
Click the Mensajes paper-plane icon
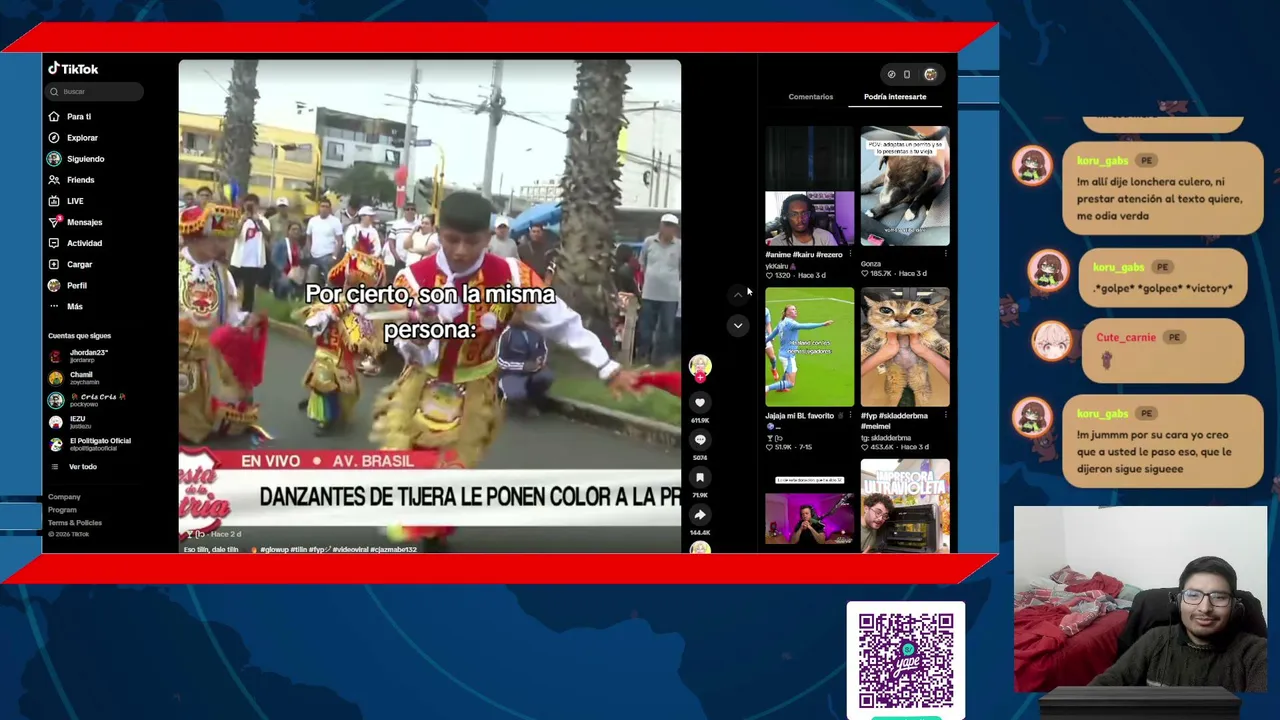(54, 222)
